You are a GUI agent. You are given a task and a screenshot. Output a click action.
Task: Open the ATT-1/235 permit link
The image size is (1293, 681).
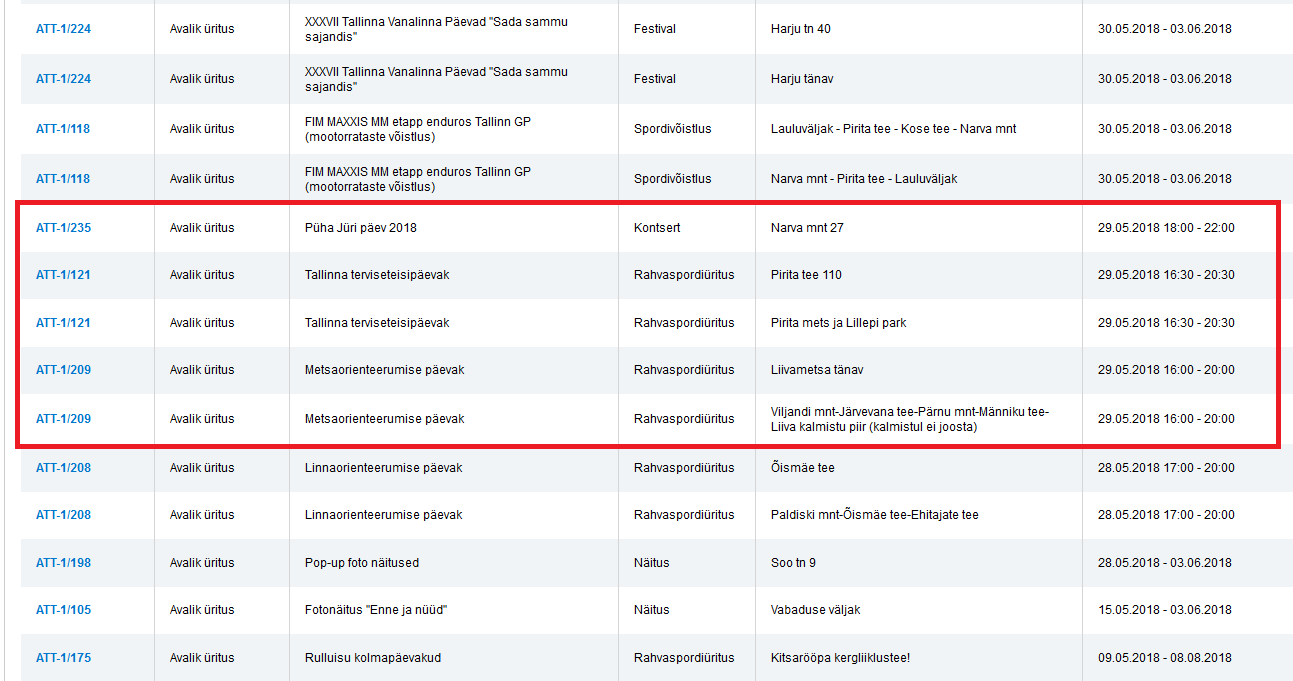coord(63,228)
